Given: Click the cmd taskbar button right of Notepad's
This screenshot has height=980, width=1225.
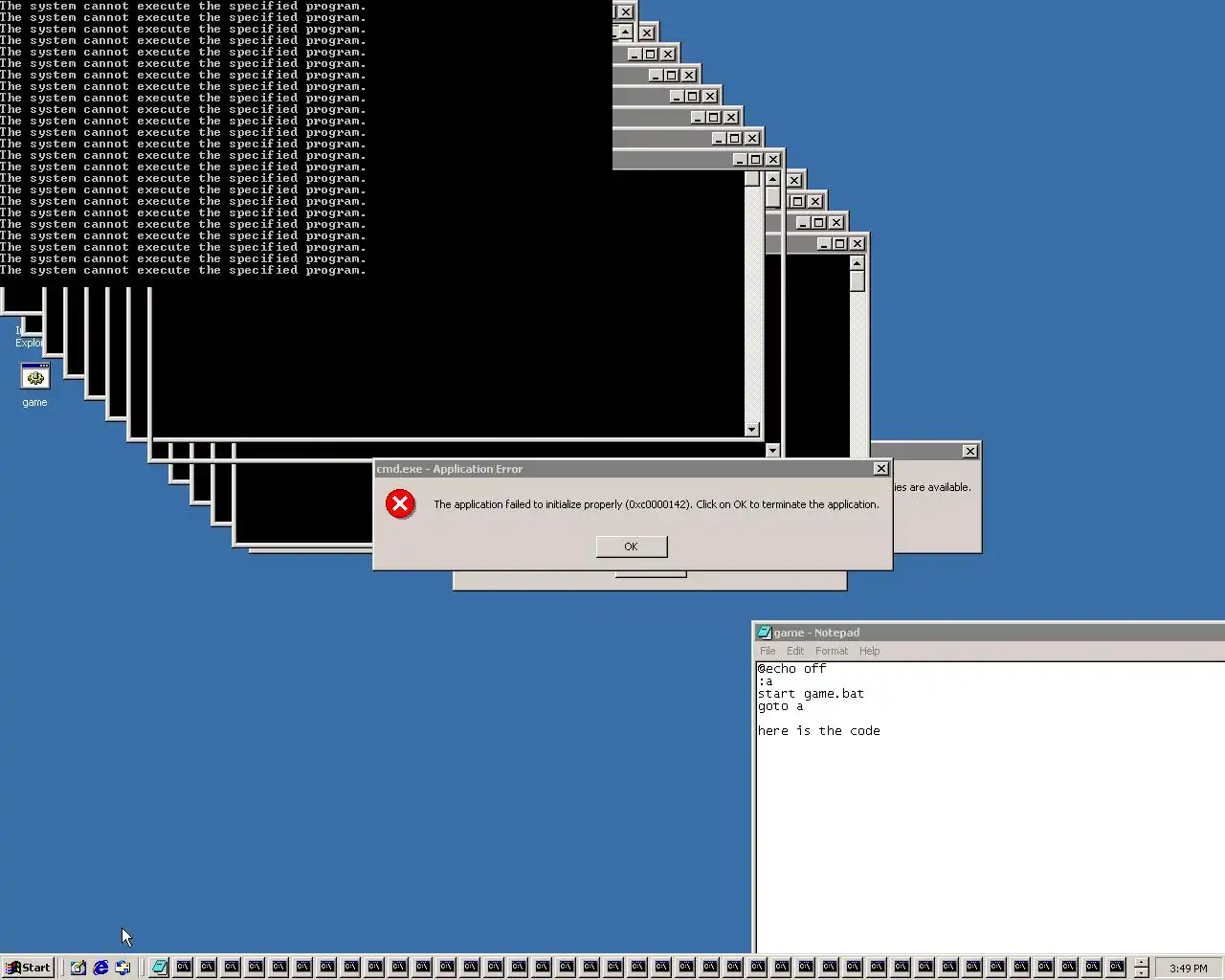Looking at the screenshot, I should (x=184, y=968).
